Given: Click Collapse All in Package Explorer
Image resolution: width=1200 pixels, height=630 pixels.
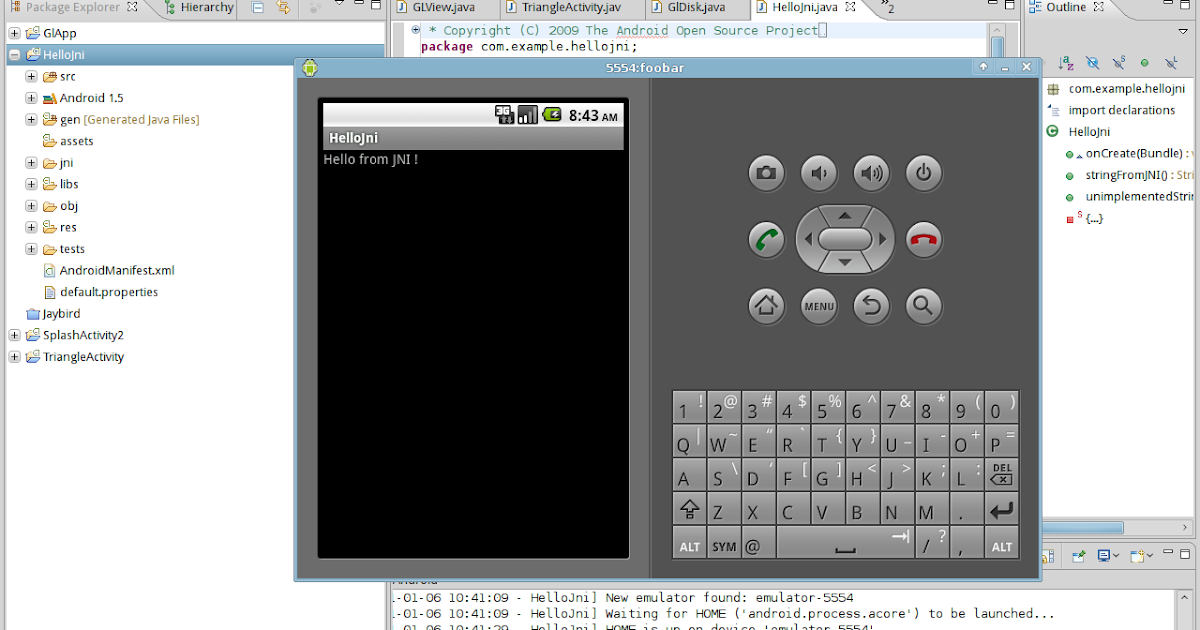Looking at the screenshot, I should (x=258, y=8).
